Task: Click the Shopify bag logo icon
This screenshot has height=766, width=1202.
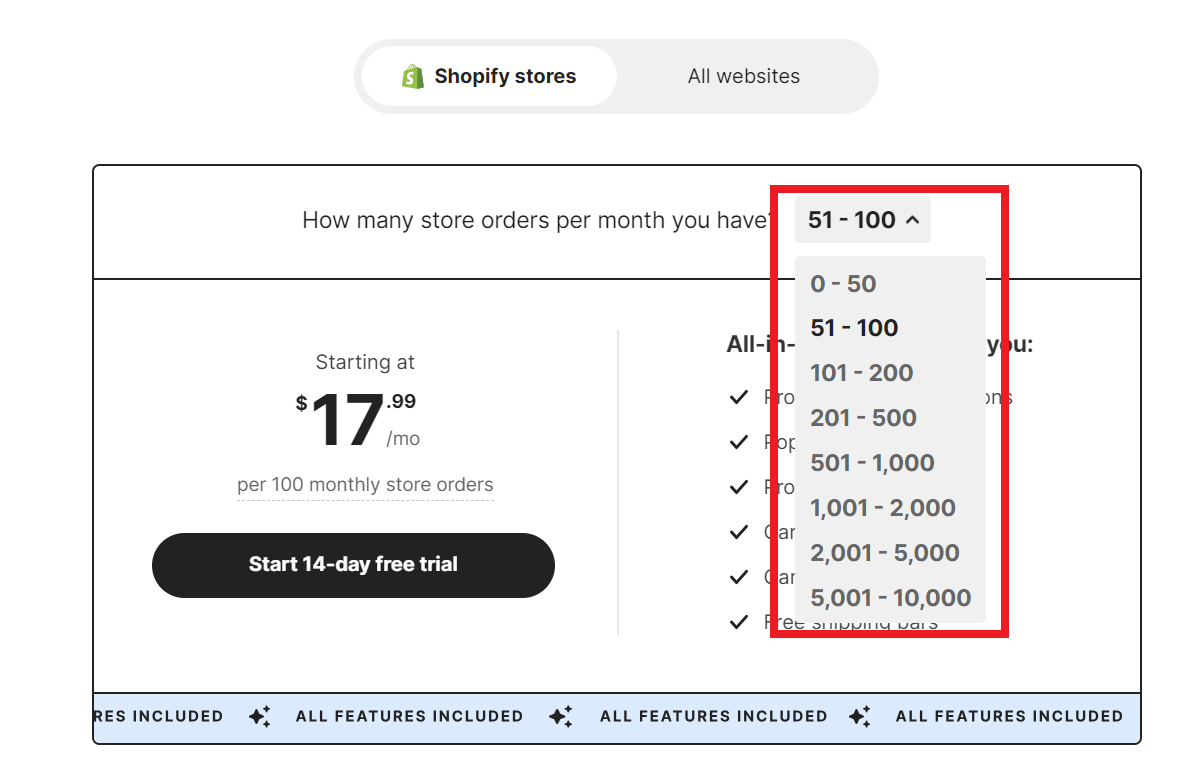Action: click(413, 77)
